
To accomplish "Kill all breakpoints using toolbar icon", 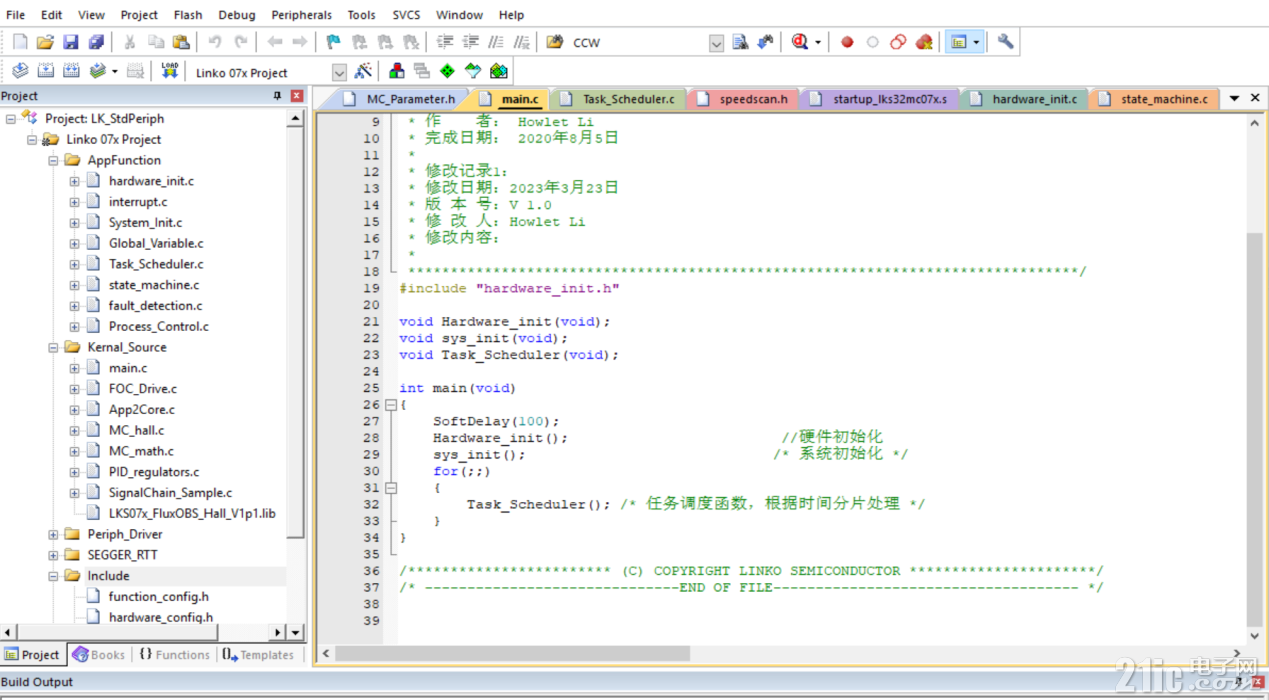I will 924,42.
